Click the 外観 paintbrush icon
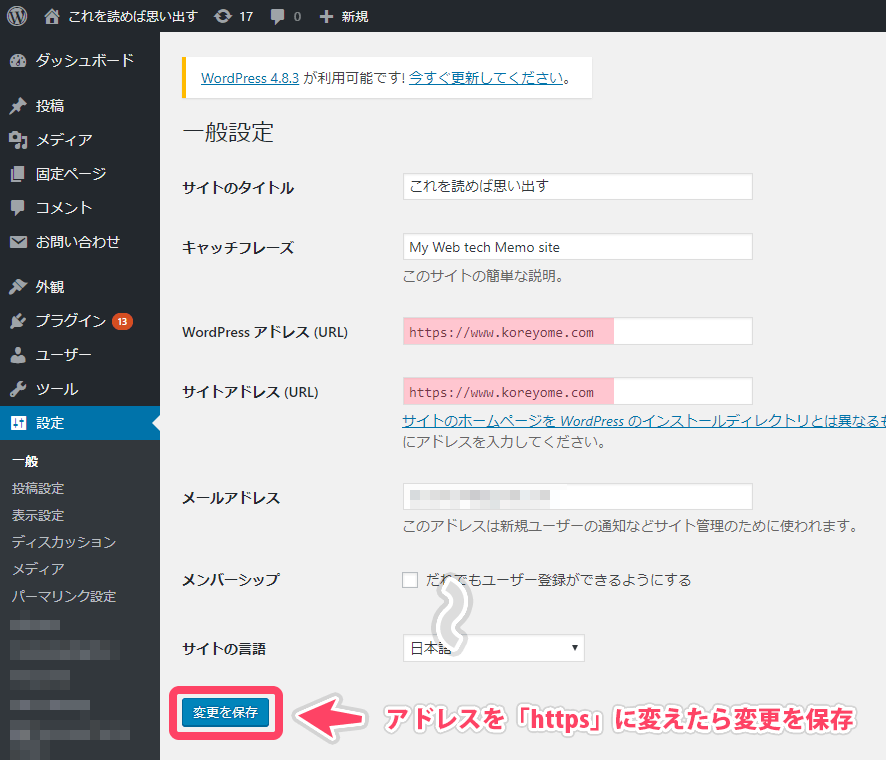This screenshot has height=760, width=886. [18, 287]
